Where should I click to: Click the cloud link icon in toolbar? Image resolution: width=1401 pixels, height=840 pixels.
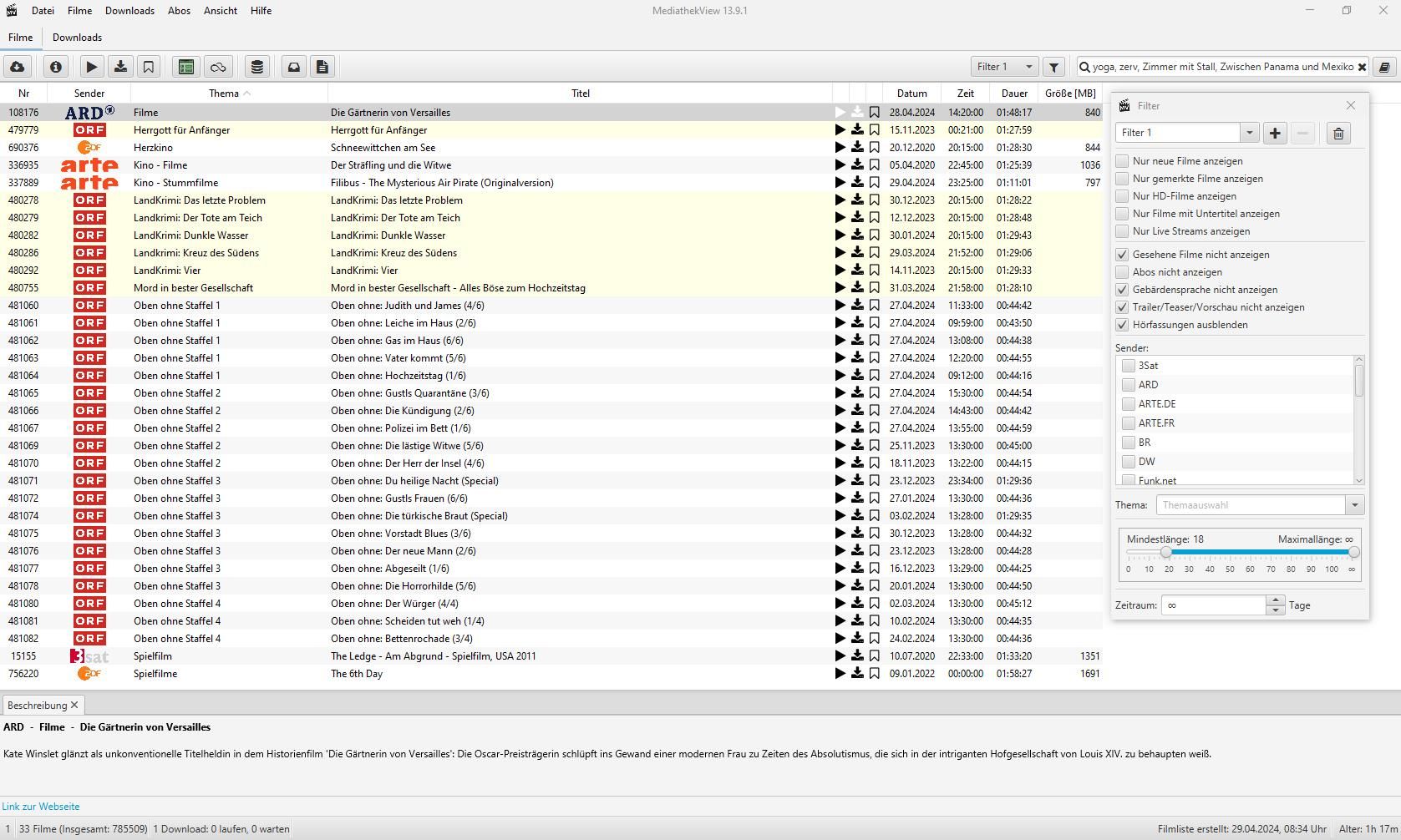(x=218, y=67)
